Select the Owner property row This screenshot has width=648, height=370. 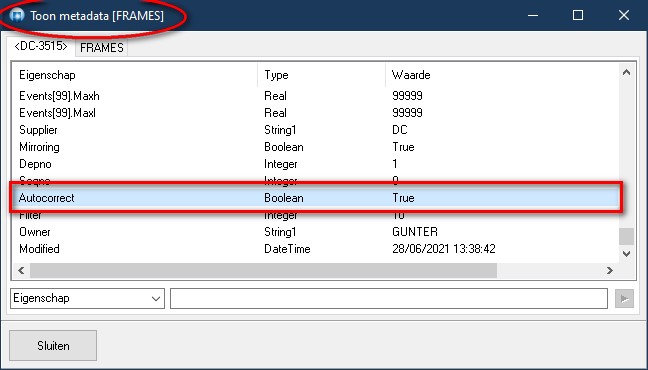click(x=316, y=232)
